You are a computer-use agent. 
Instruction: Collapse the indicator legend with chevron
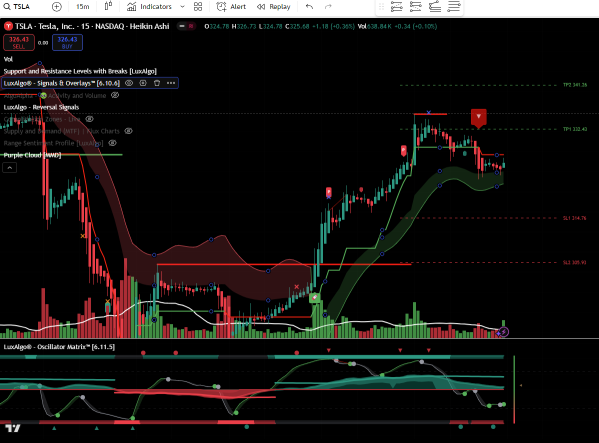pos(10,168)
